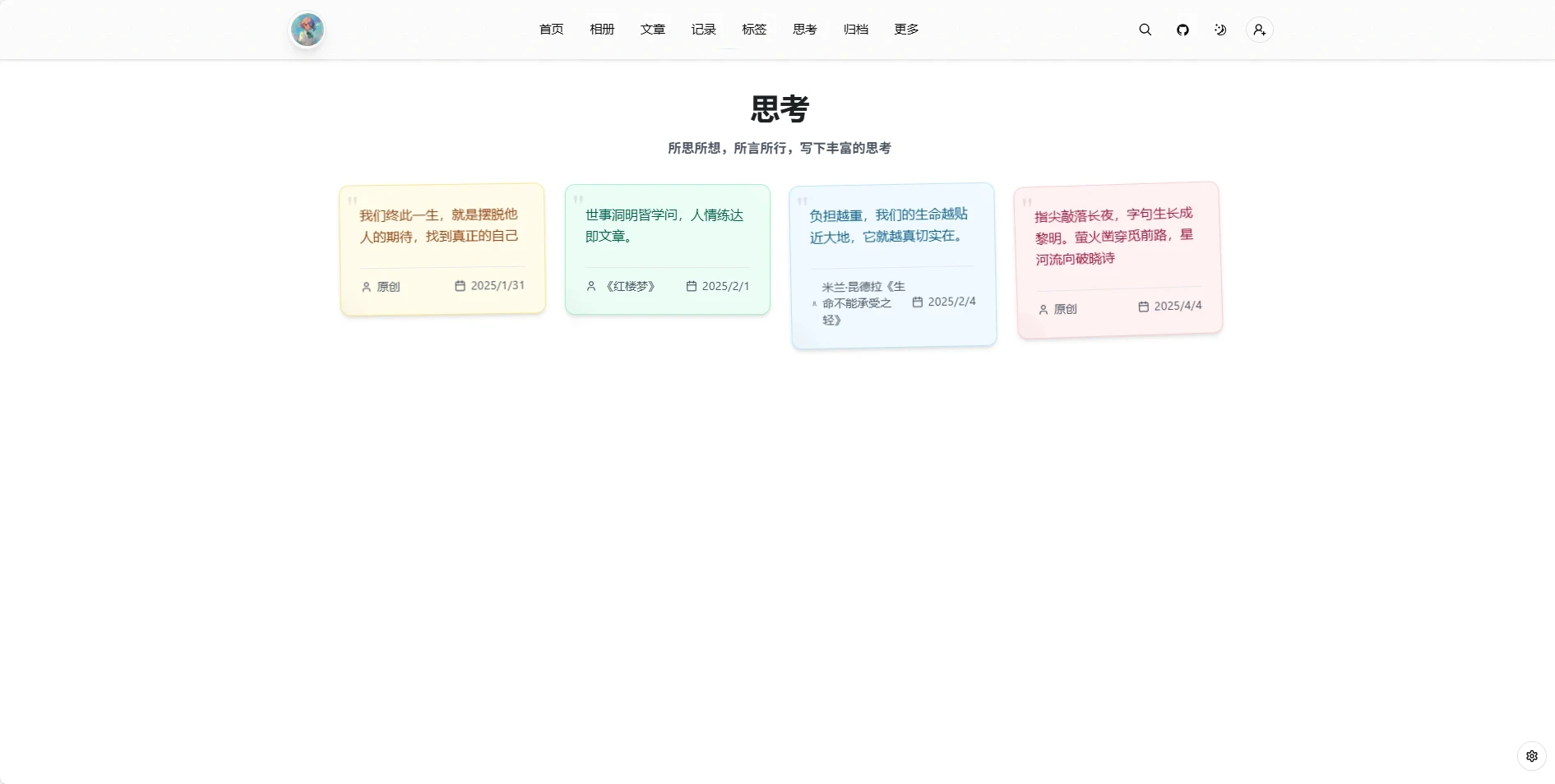
Task: Click the calendar icon beside 2025/1/31
Action: click(x=460, y=286)
